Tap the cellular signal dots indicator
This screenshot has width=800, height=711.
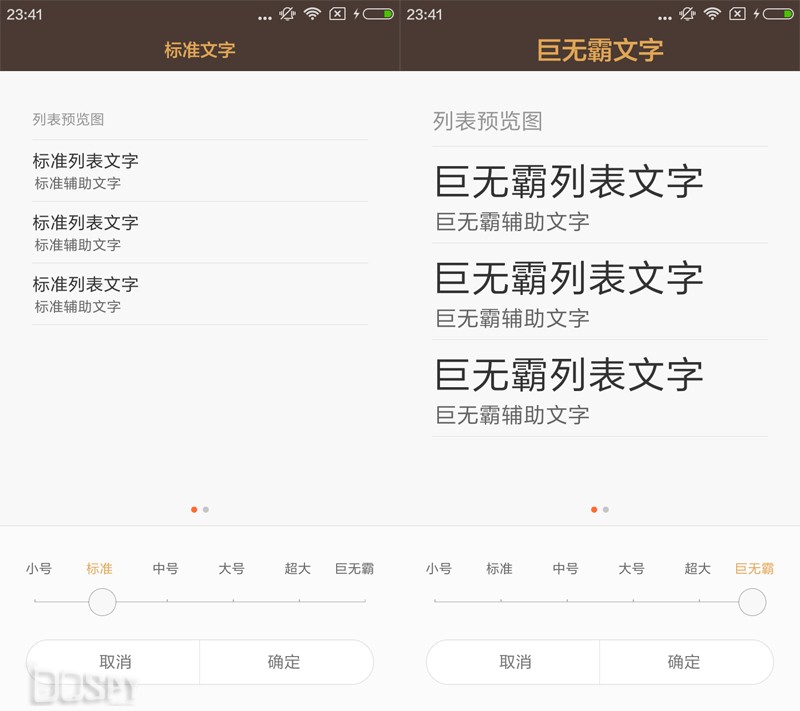point(265,15)
